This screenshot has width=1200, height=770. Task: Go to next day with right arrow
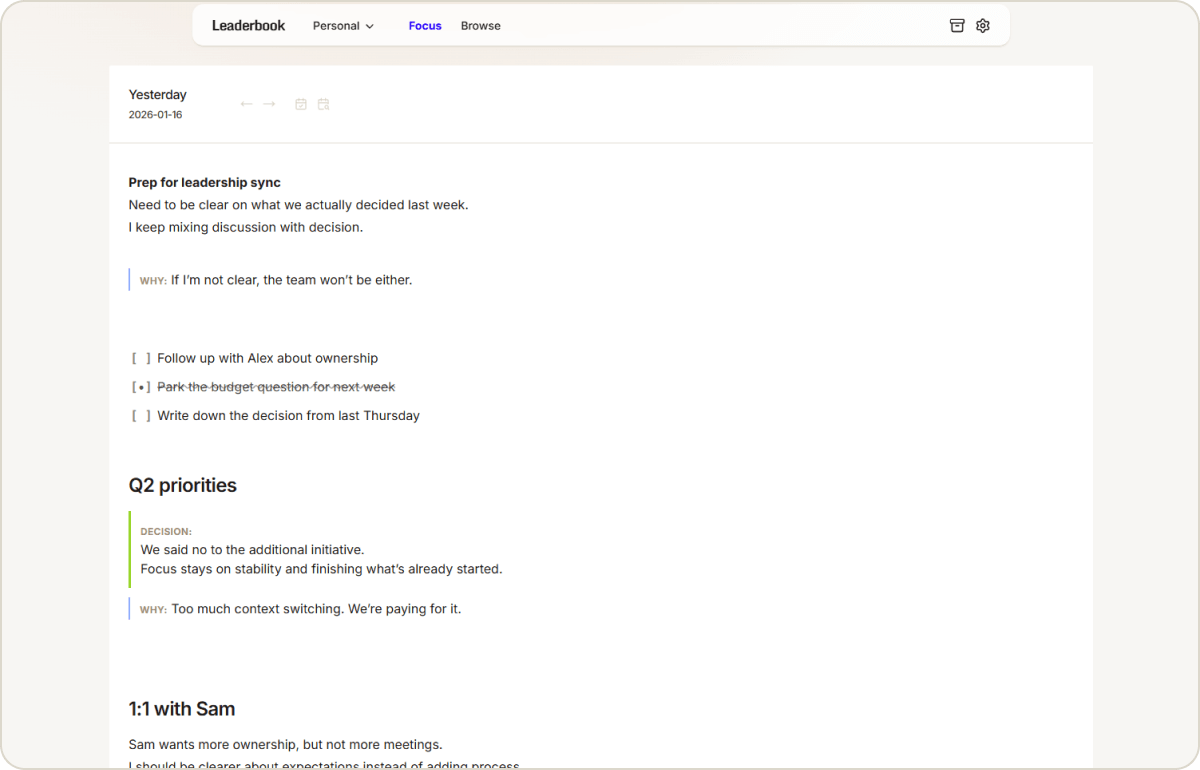(x=269, y=104)
